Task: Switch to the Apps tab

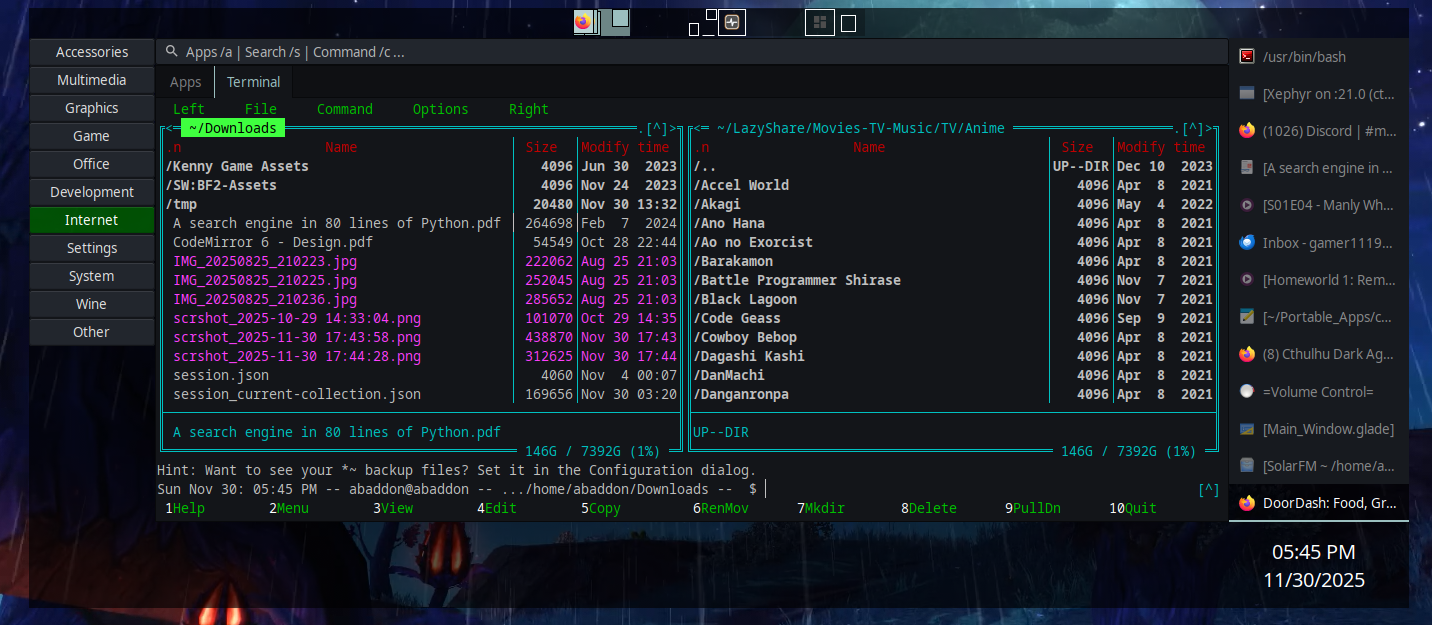Action: pyautogui.click(x=185, y=82)
